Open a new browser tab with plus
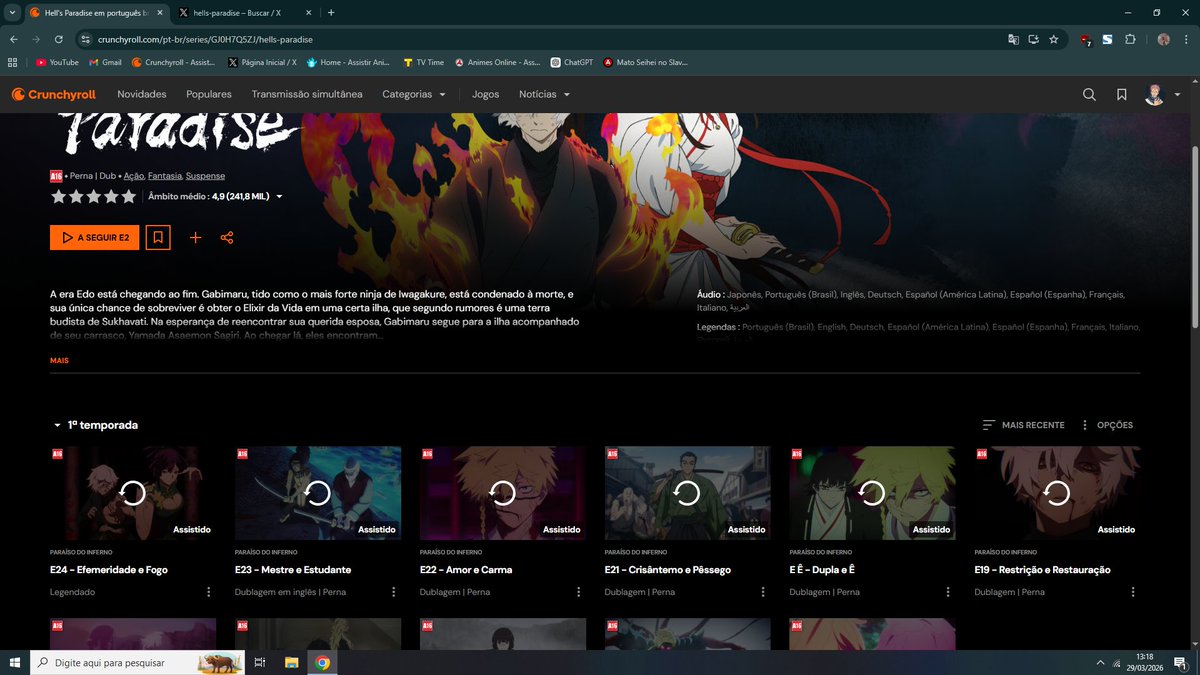This screenshot has width=1200, height=675. click(x=331, y=13)
